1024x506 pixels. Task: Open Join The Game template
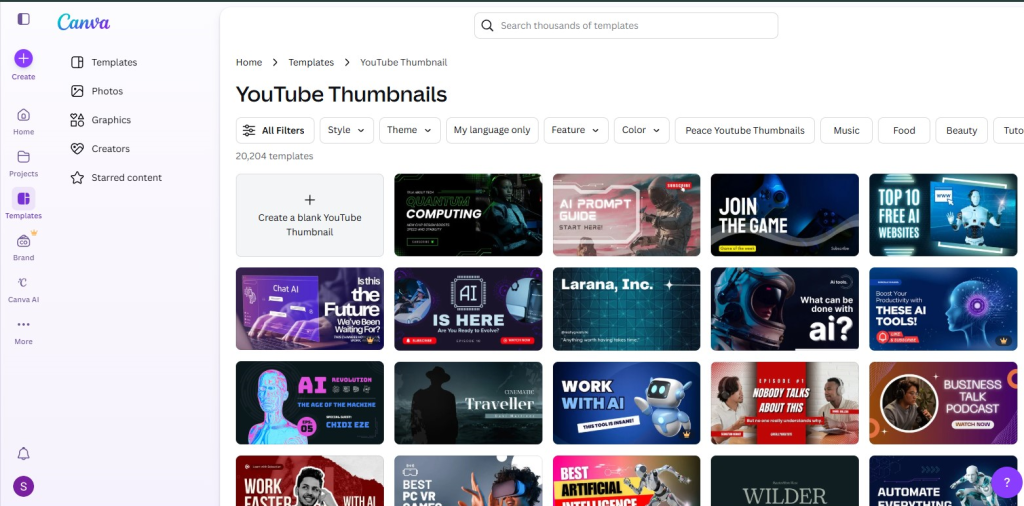pyautogui.click(x=784, y=215)
